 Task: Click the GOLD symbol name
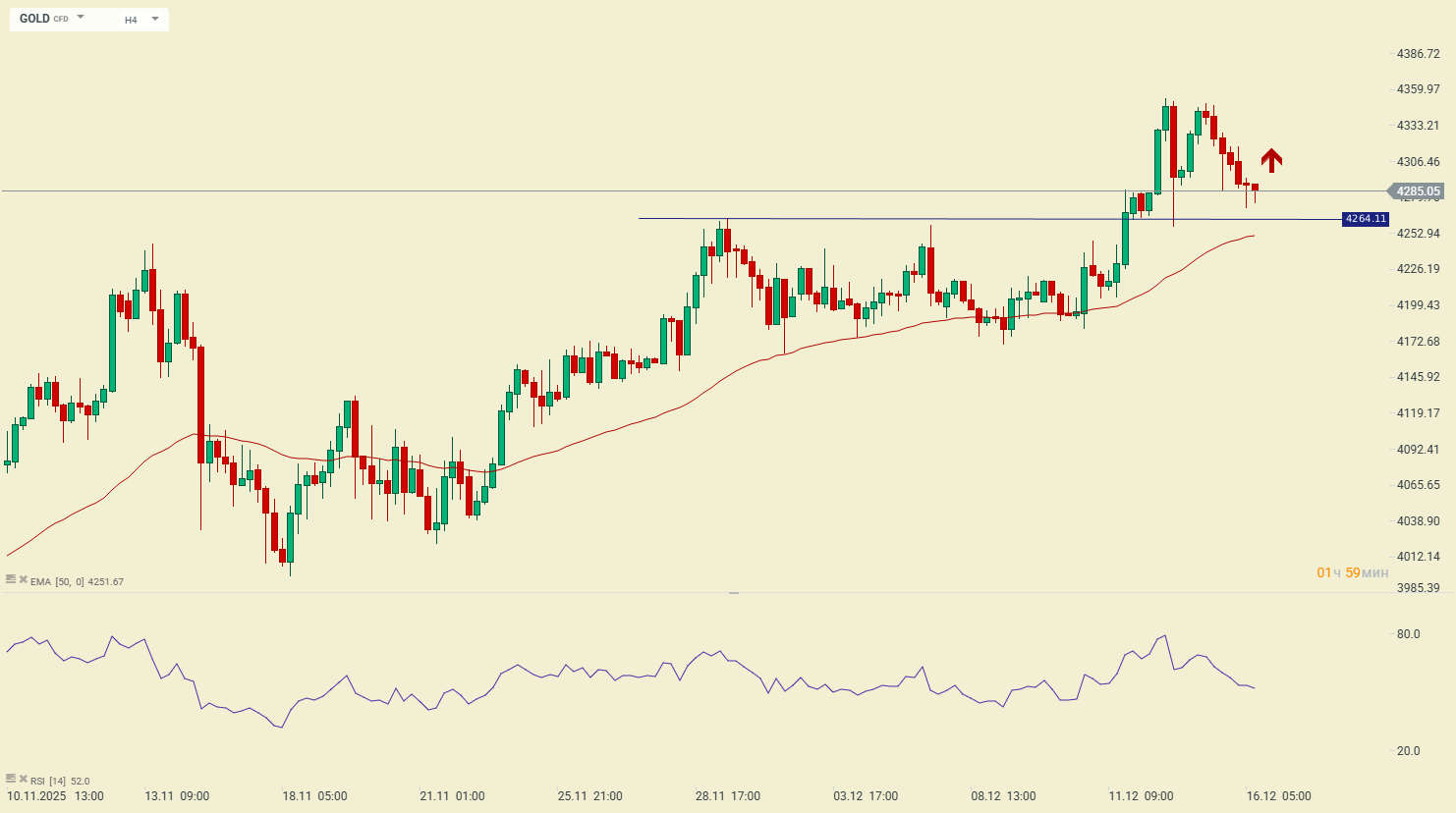(x=34, y=19)
